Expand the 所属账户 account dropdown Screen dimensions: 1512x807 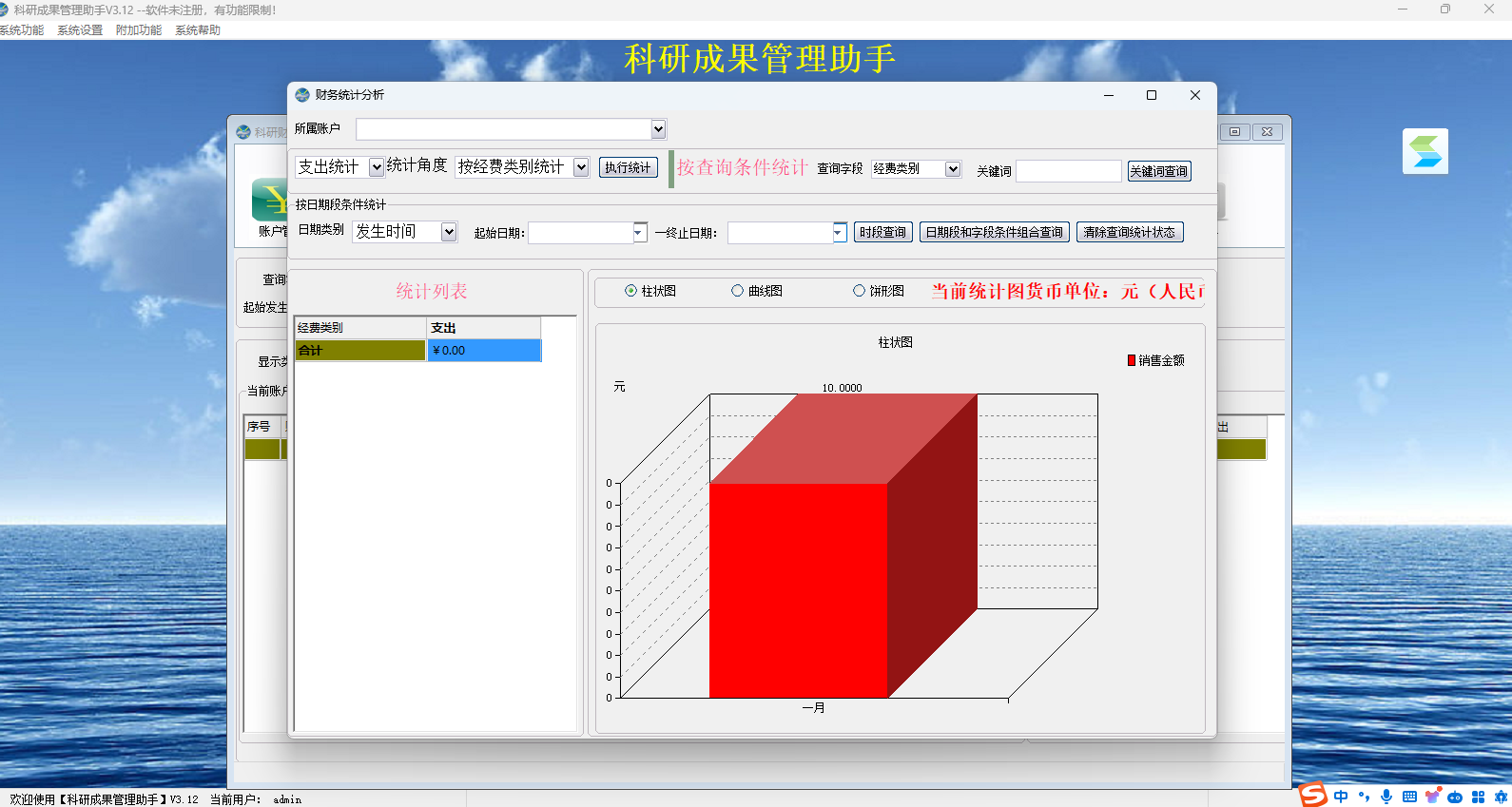pyautogui.click(x=658, y=128)
